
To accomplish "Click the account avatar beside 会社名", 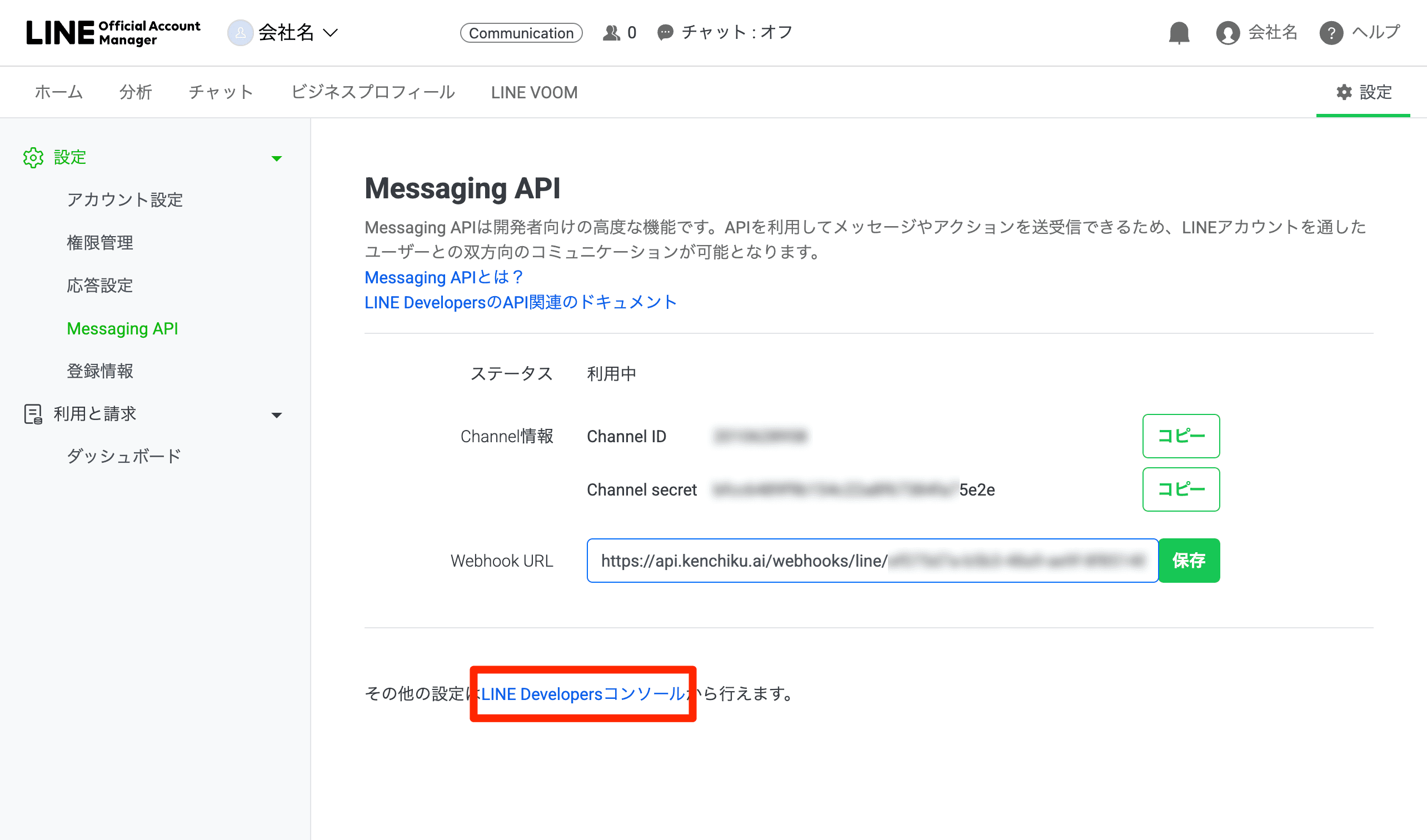I will click(x=240, y=33).
